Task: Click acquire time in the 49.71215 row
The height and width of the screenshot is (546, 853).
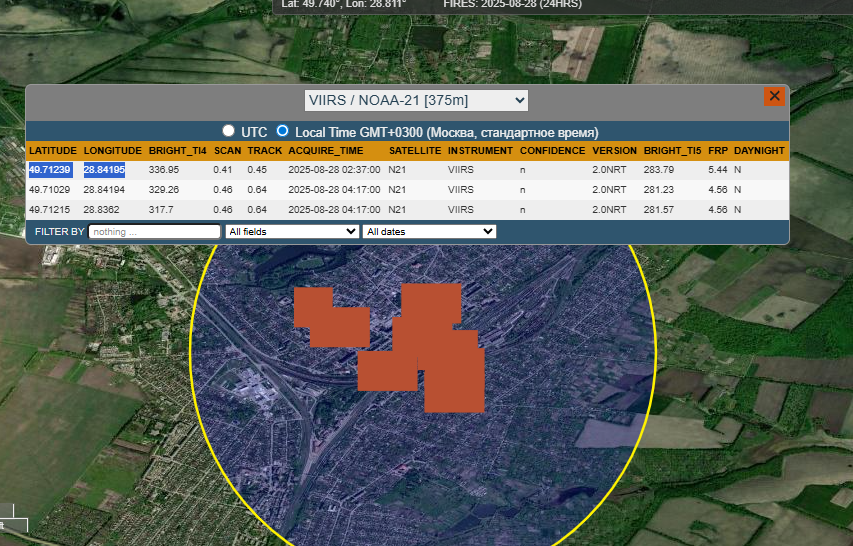Action: point(334,209)
